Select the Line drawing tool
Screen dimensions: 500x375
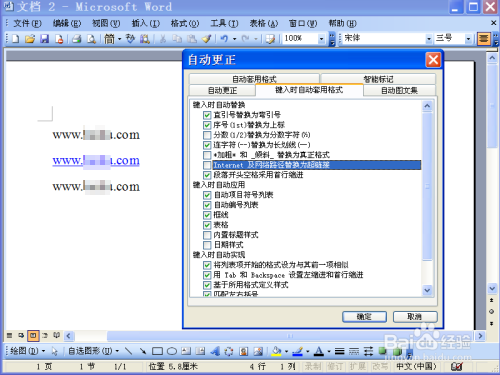pos(128,351)
